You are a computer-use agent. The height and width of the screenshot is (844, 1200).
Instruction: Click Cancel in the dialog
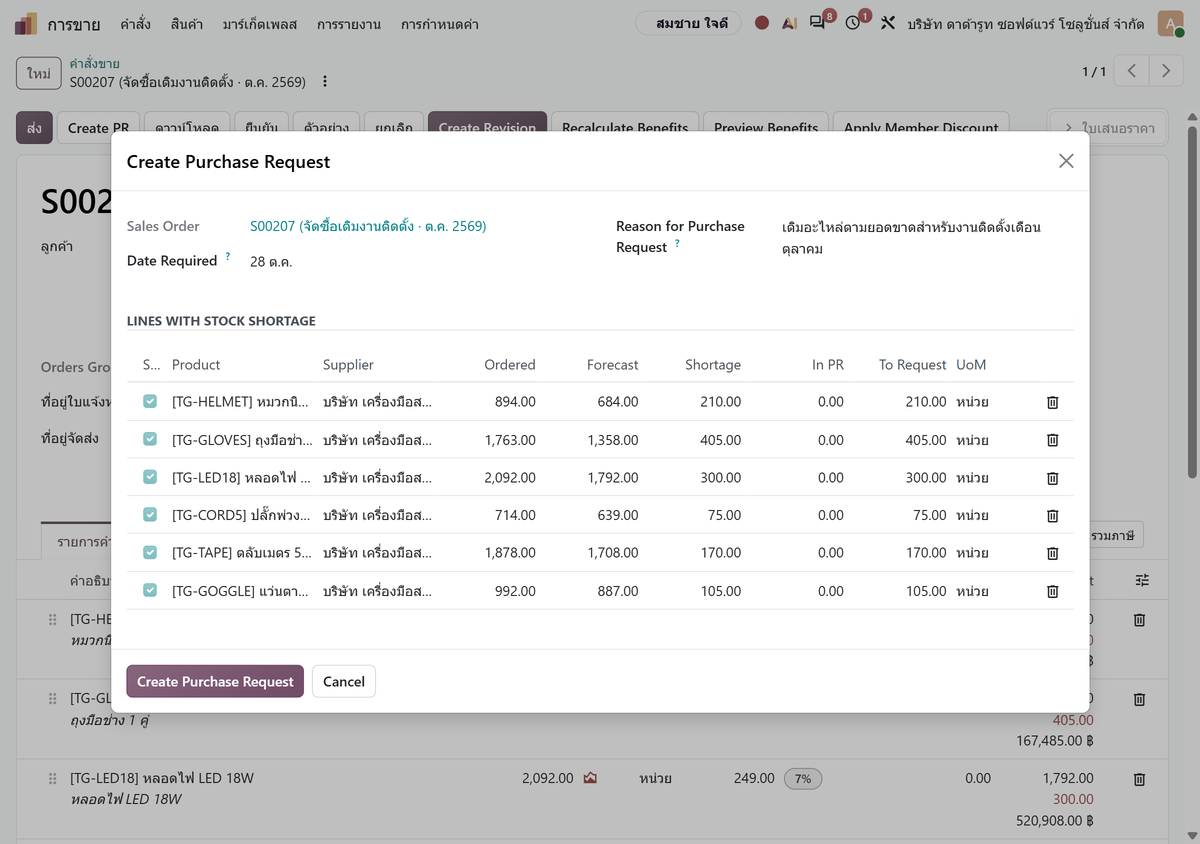pos(344,681)
